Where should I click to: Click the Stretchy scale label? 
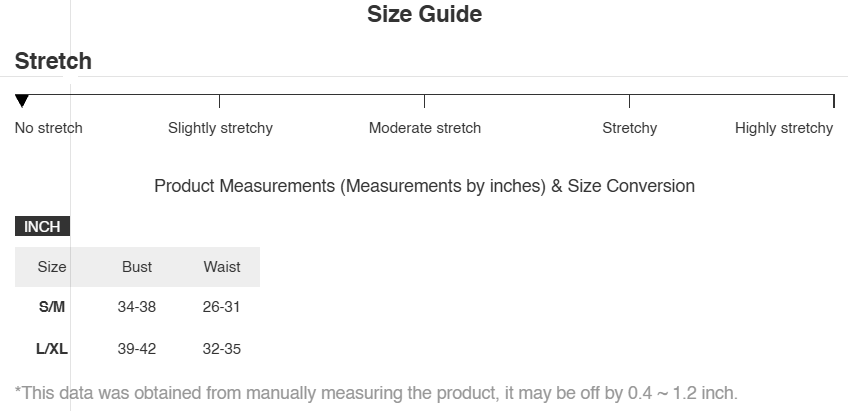click(630, 128)
